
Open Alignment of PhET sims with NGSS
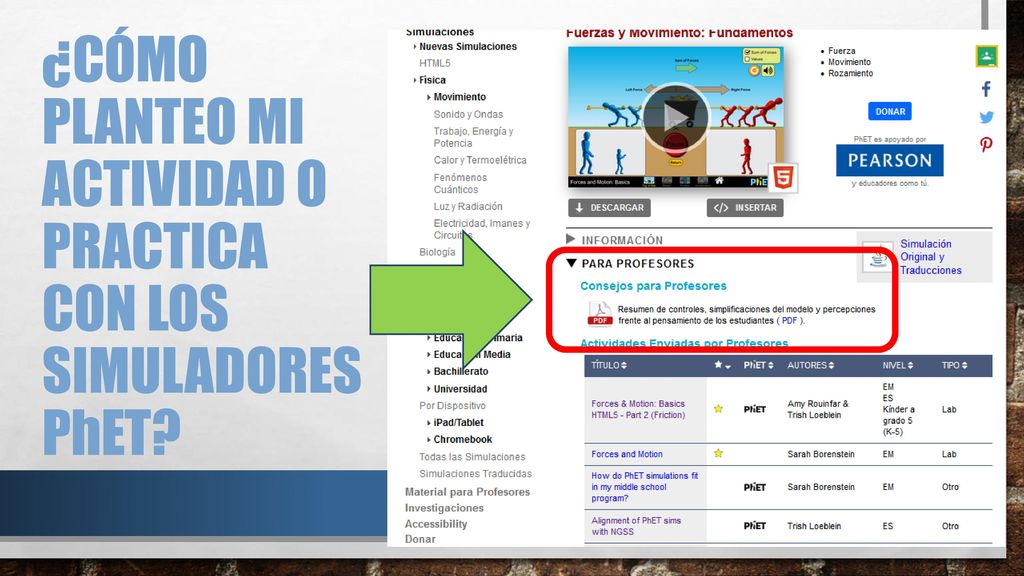click(636, 526)
